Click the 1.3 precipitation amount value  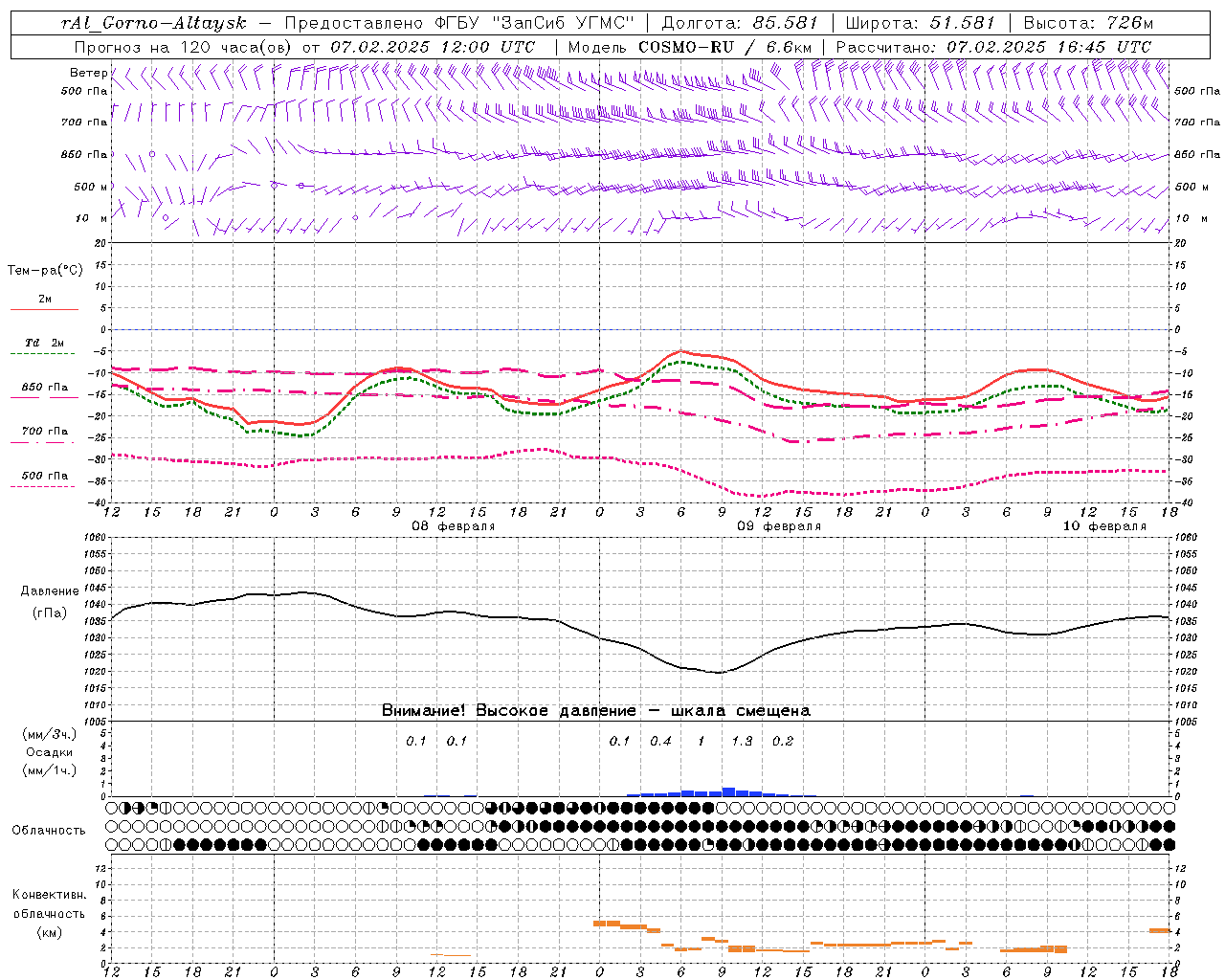coord(742,741)
